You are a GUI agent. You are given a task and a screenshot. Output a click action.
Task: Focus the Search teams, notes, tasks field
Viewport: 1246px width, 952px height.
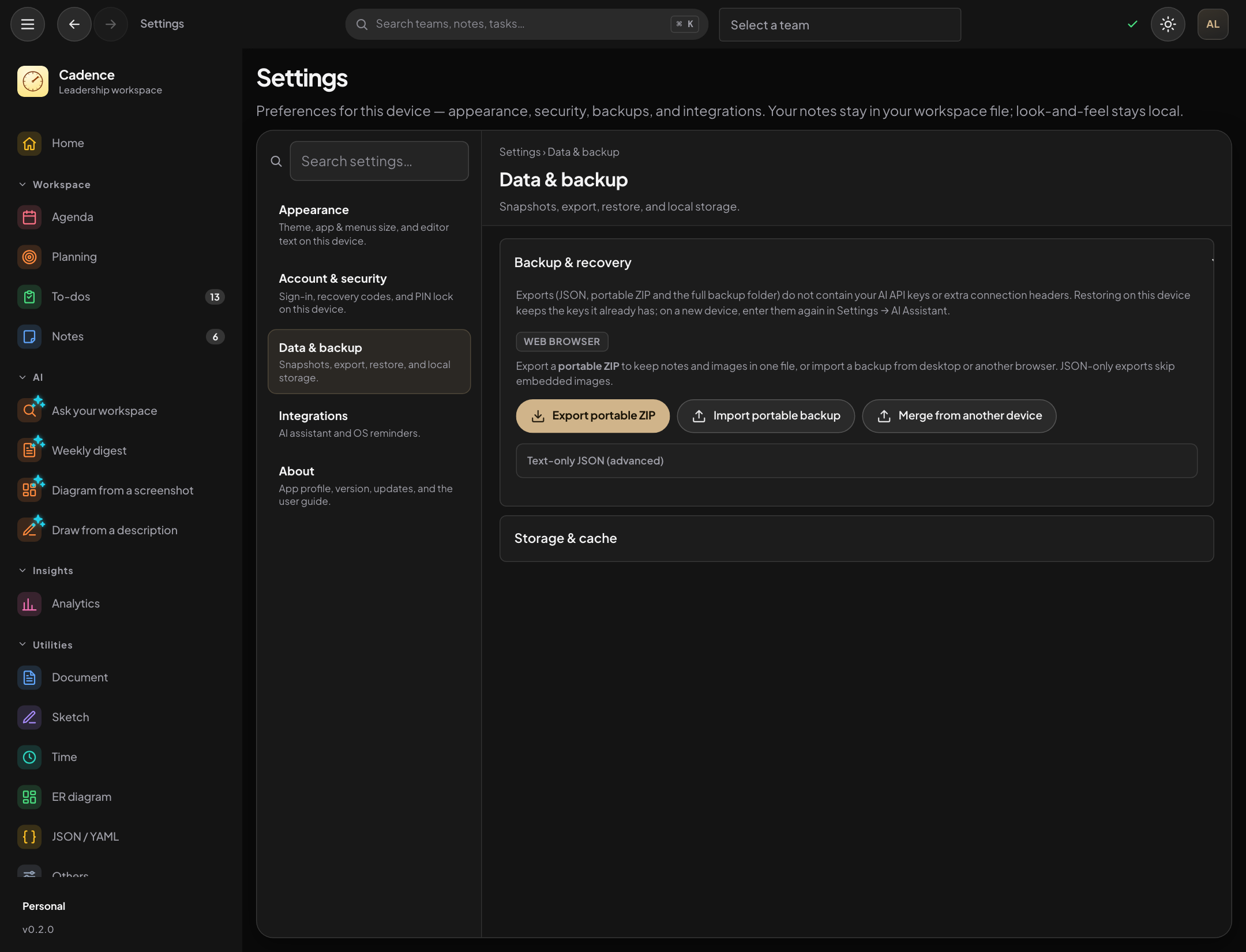[526, 24]
